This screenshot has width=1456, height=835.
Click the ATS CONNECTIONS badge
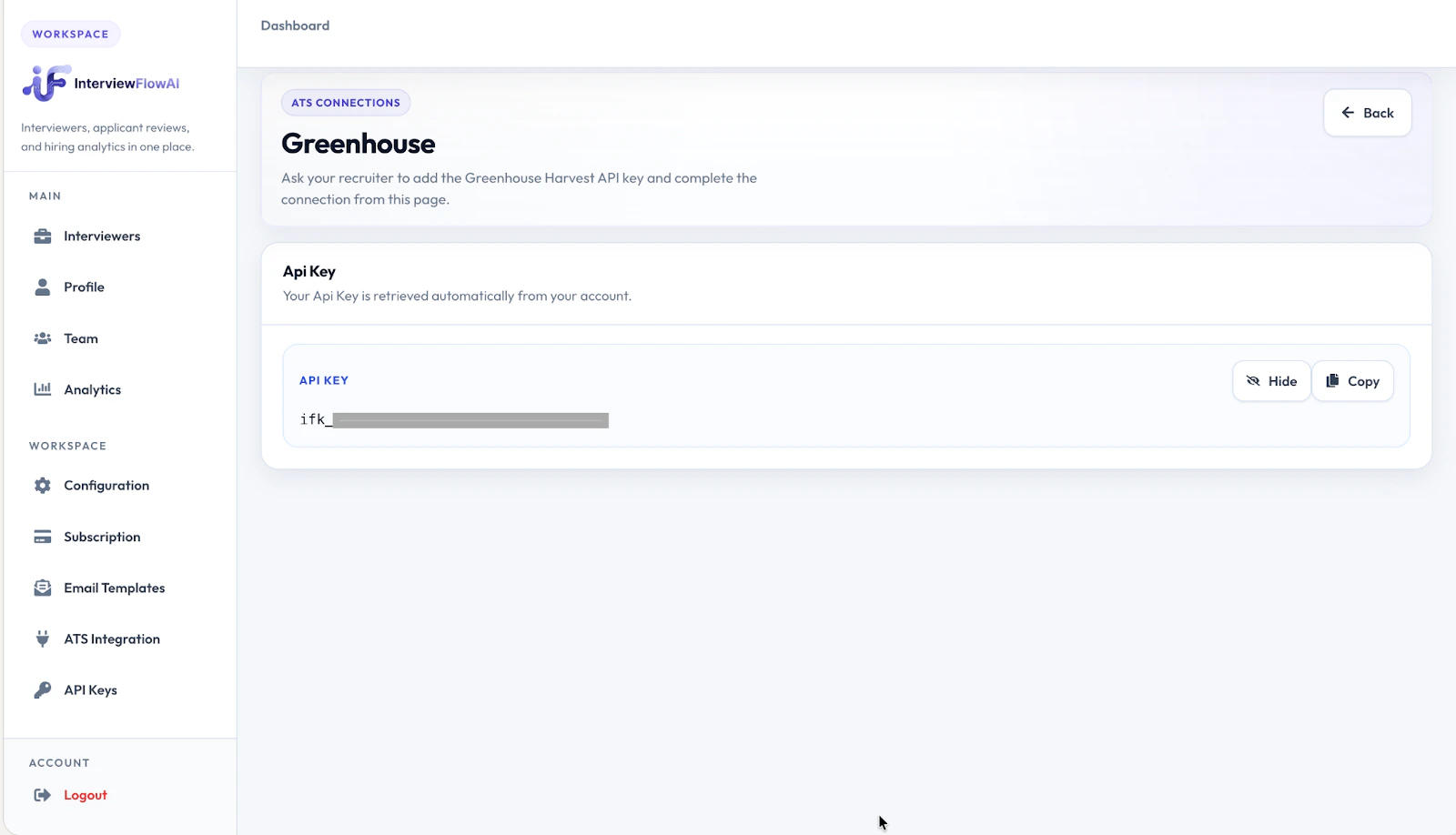(346, 103)
